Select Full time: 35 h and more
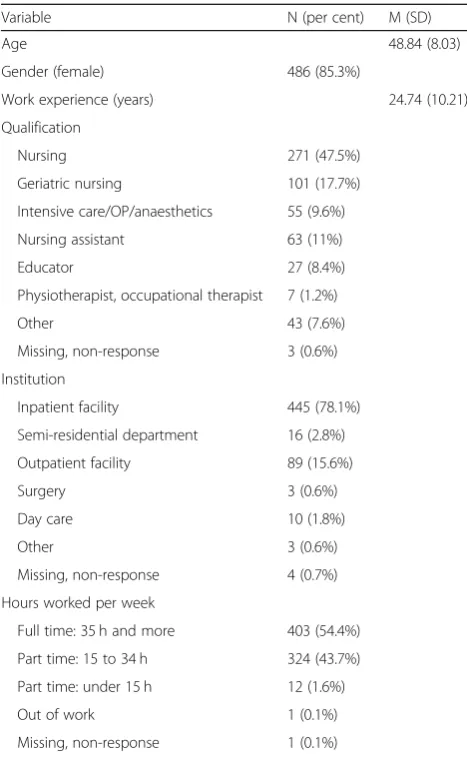Viewport: 467px width, 757px height. pyautogui.click(x=96, y=631)
